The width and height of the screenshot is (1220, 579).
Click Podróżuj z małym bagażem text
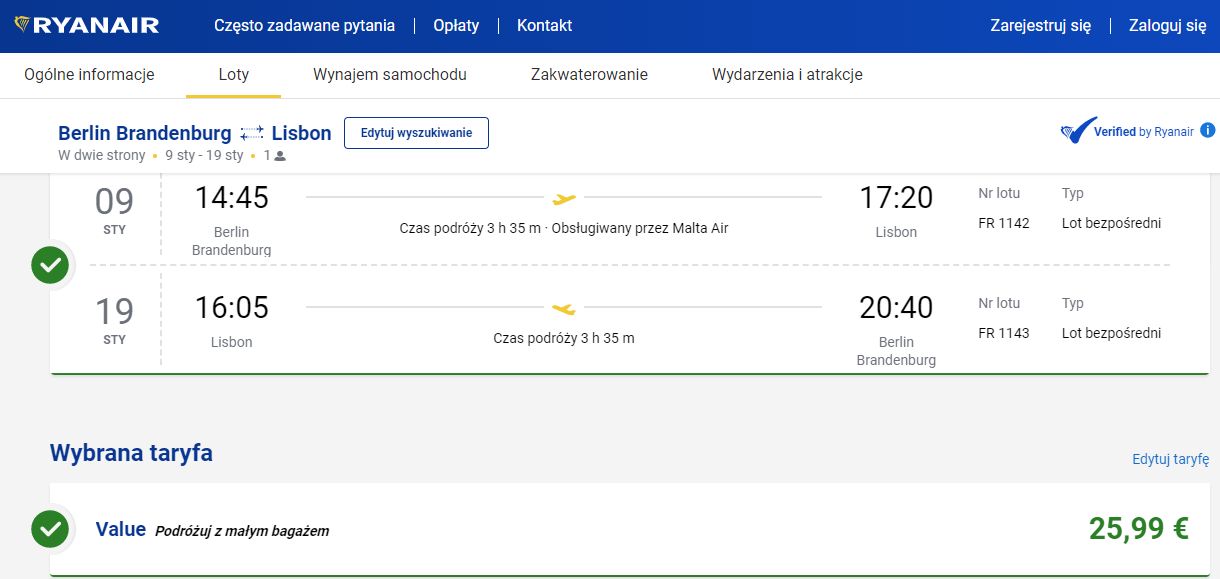pos(242,531)
